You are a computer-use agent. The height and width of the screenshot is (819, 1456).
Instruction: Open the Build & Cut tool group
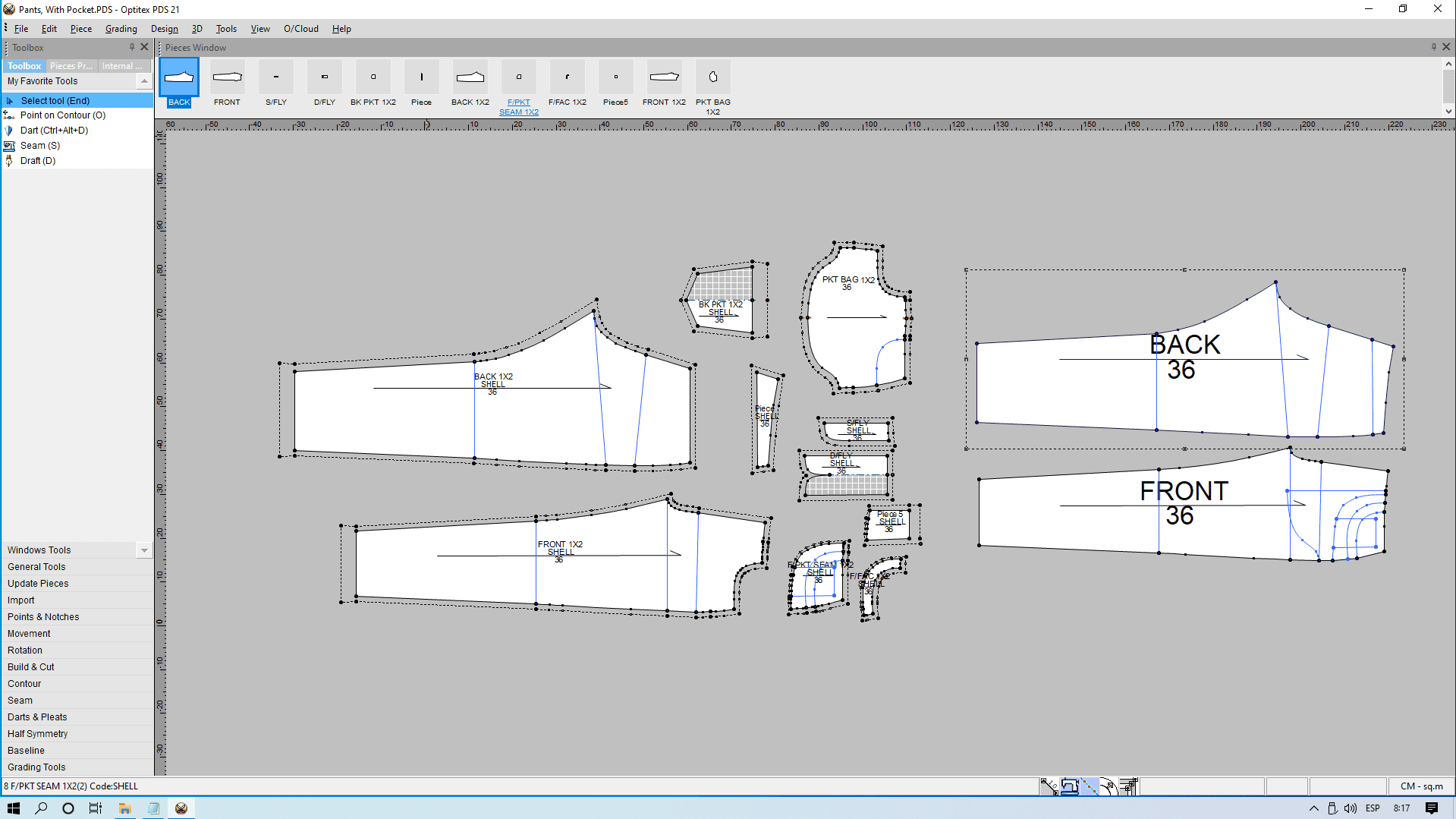point(31,667)
